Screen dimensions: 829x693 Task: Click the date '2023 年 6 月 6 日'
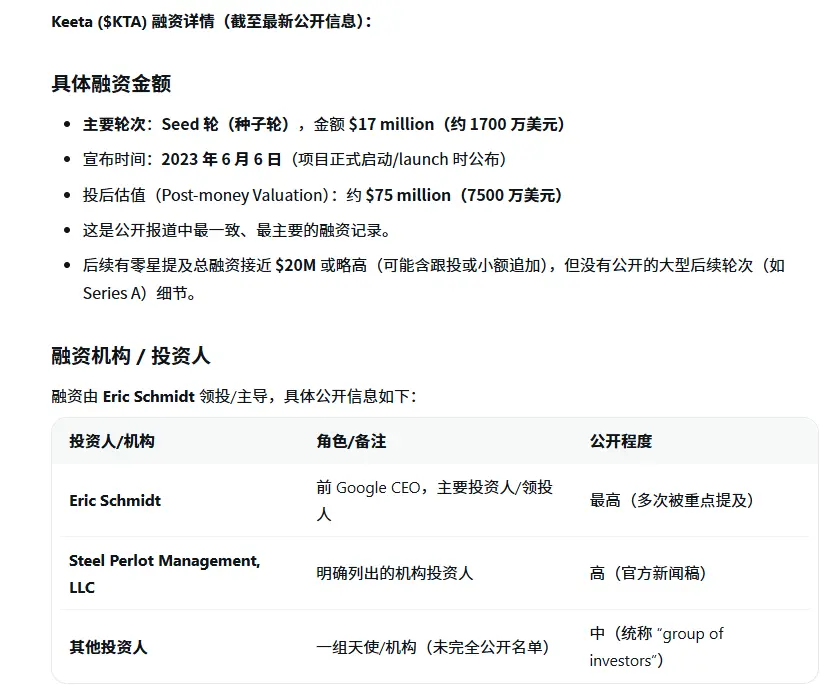click(221, 159)
